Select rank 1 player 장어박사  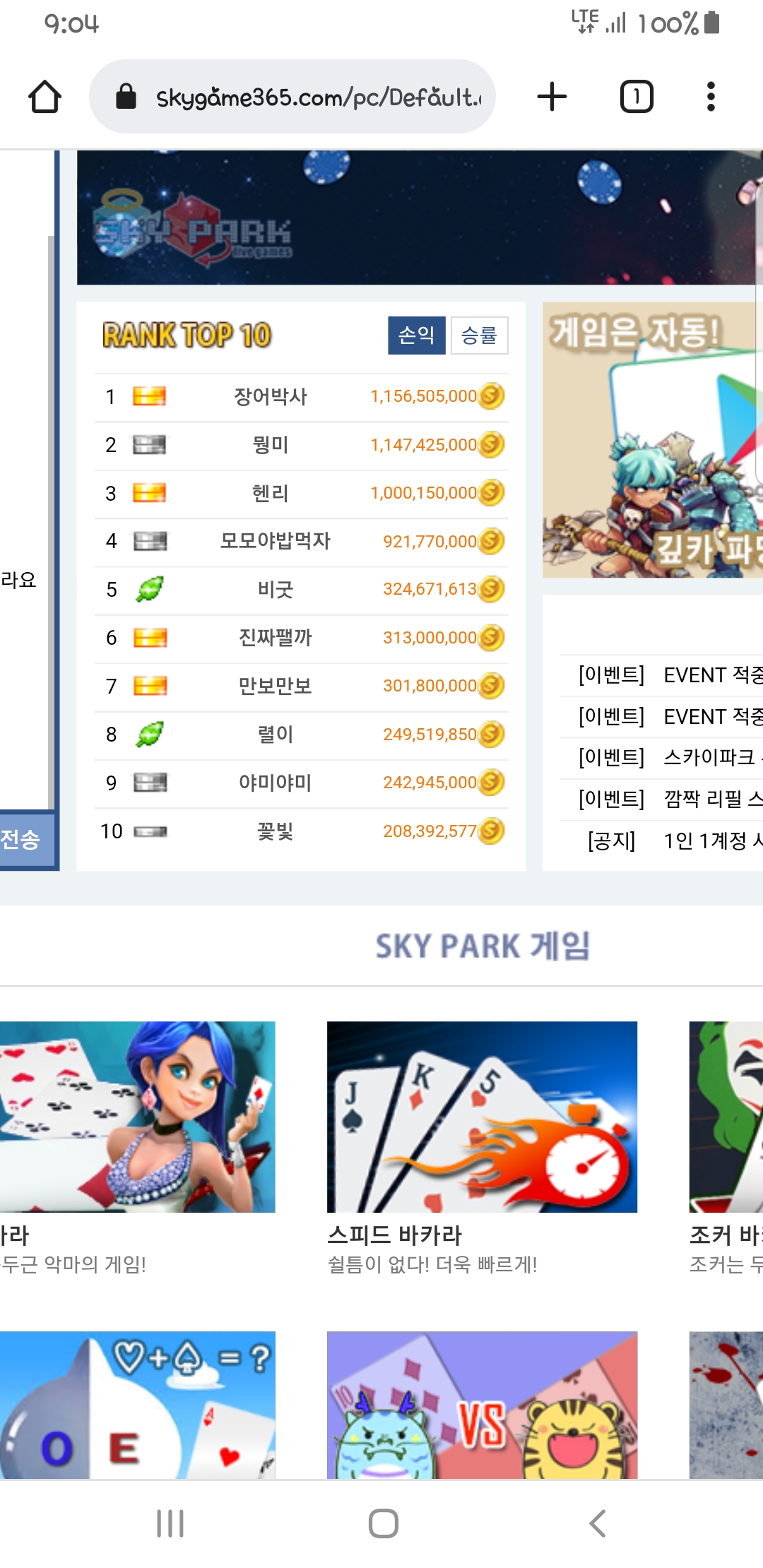pyautogui.click(x=271, y=396)
